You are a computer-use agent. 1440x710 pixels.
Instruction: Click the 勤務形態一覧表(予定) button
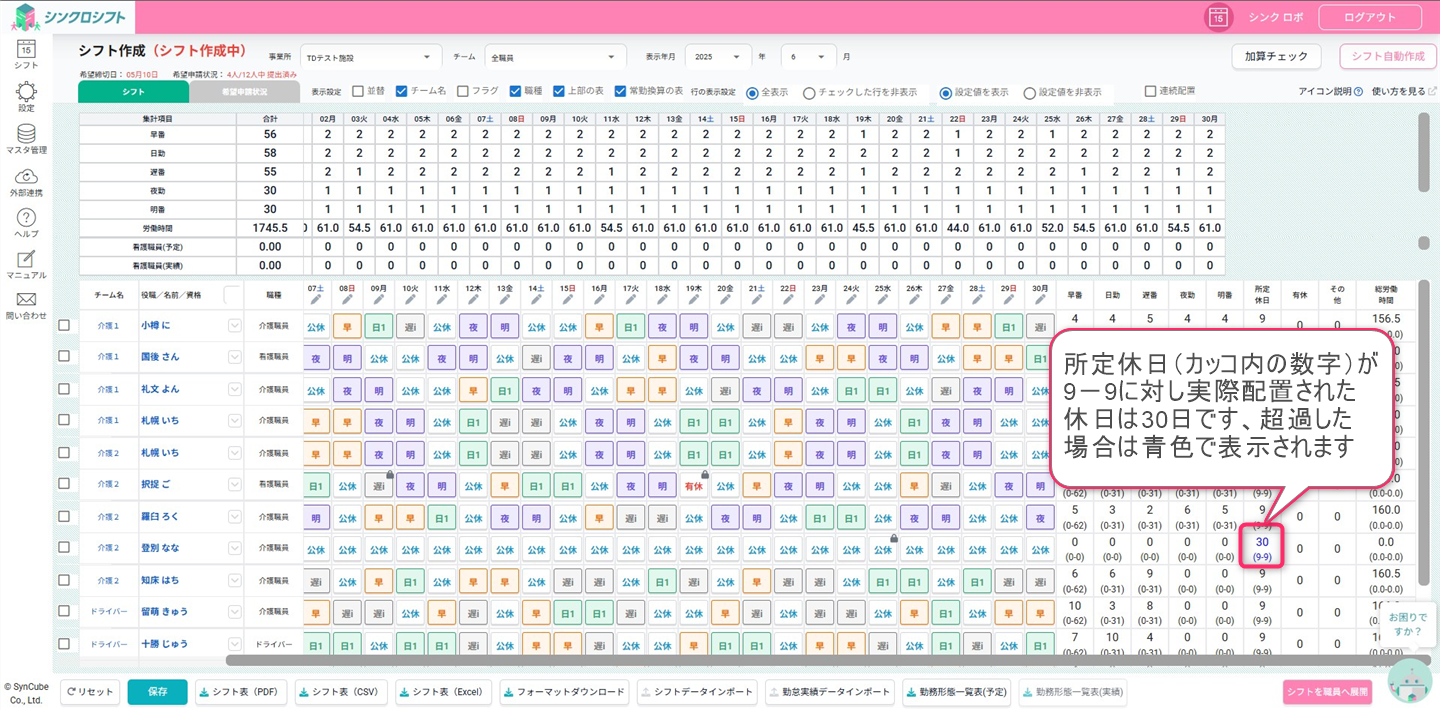[x=957, y=692]
